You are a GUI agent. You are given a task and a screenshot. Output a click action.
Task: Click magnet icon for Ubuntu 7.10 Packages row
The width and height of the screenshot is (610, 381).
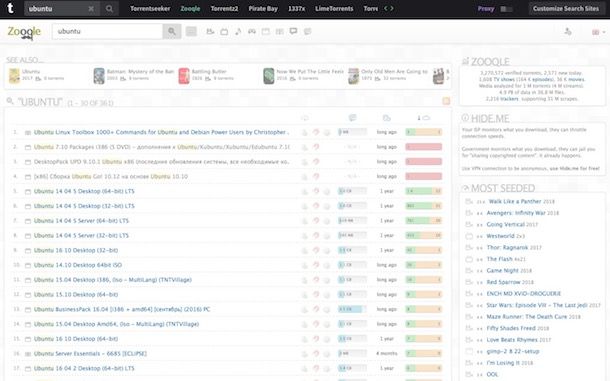coord(316,147)
